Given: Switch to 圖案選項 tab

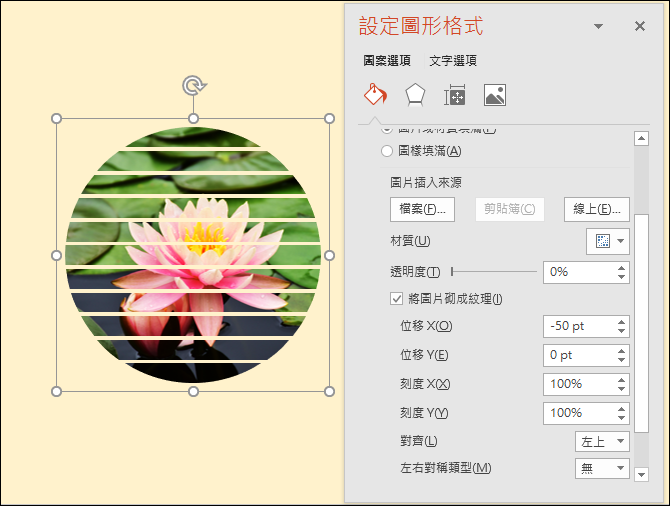Looking at the screenshot, I should (x=387, y=61).
